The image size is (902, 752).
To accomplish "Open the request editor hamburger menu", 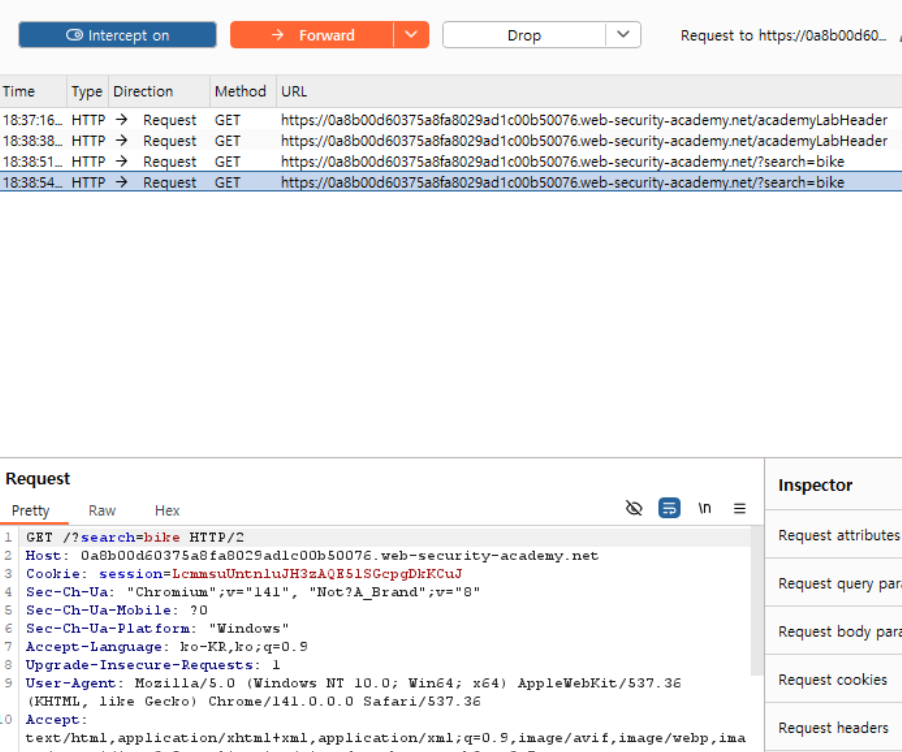I will tap(740, 508).
